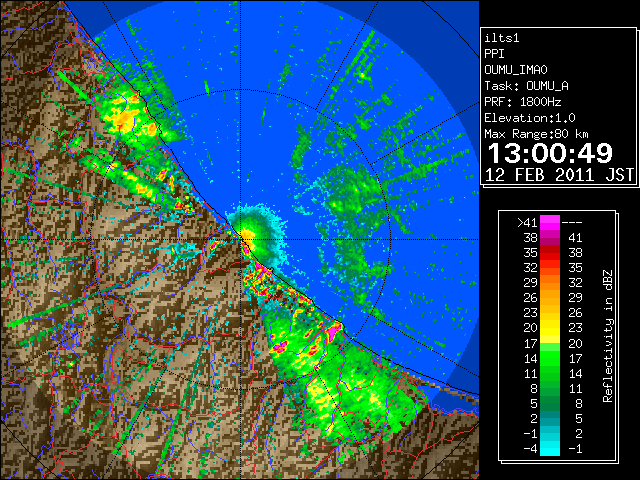Click the 'Reflectivity in dBZ' legend title
This screenshot has height=480, width=640.
click(607, 336)
